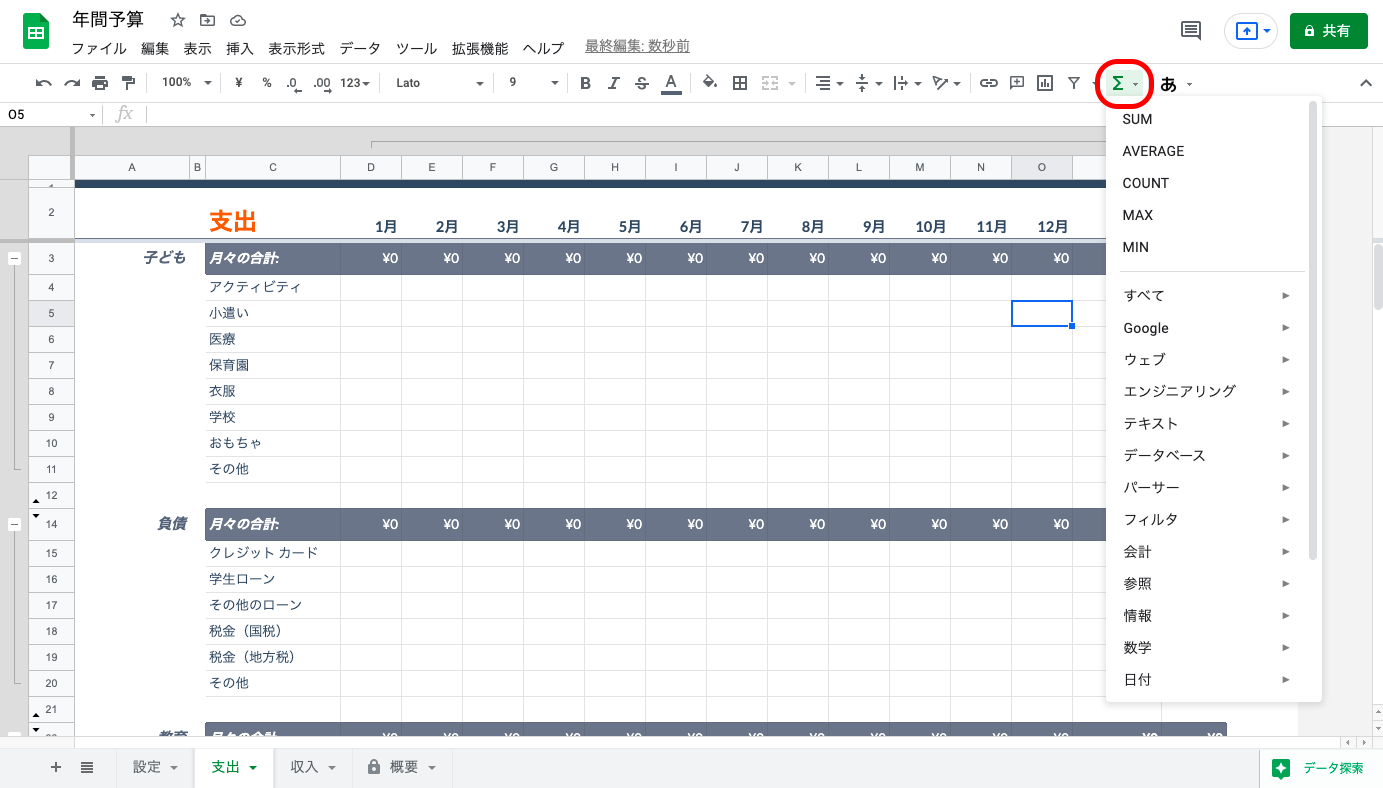Viewport: 1383px width, 788px height.
Task: Switch to the 概要 sheet tab
Action: coord(402,767)
